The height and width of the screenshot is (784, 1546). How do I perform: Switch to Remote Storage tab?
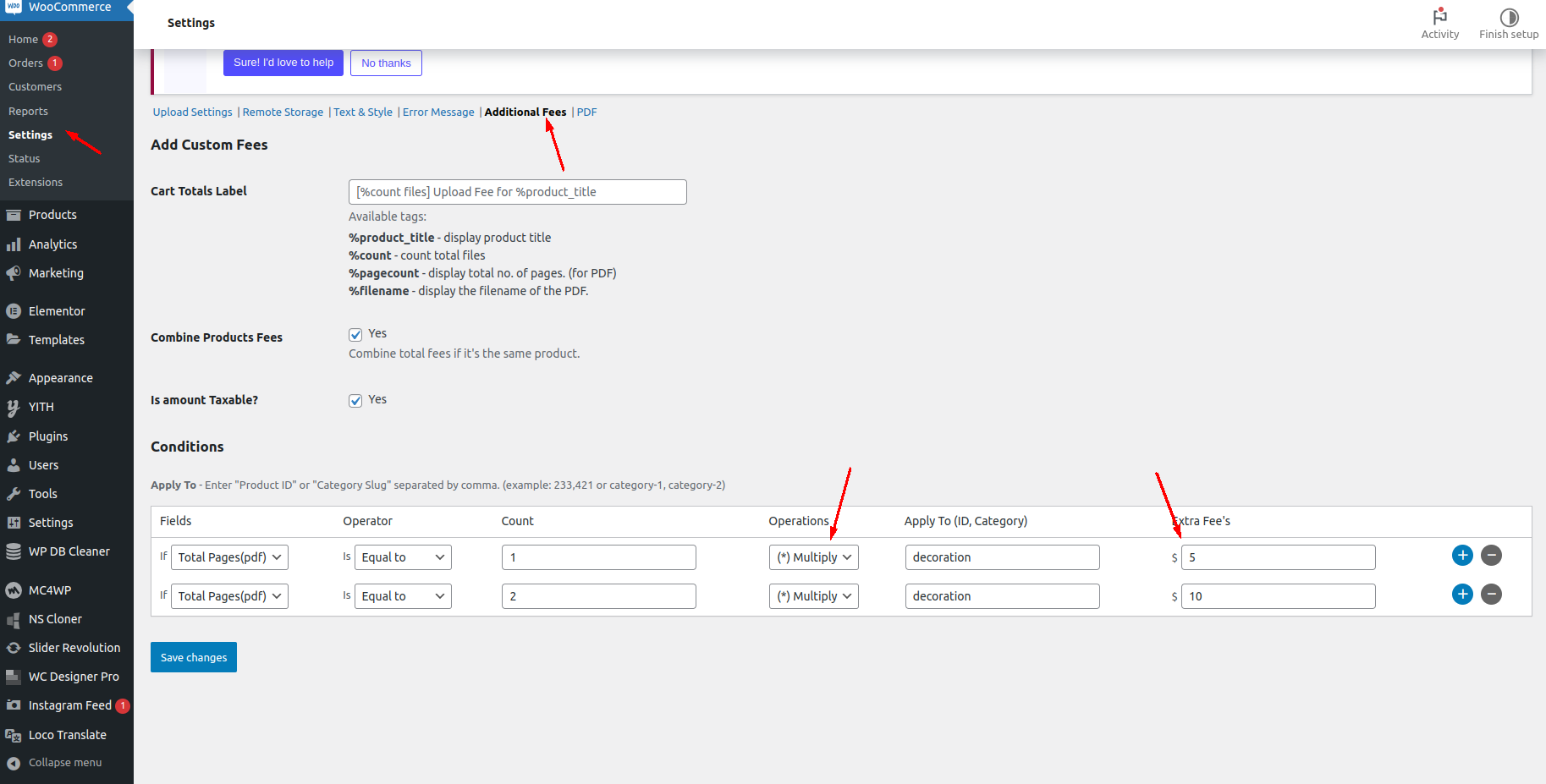click(x=283, y=112)
